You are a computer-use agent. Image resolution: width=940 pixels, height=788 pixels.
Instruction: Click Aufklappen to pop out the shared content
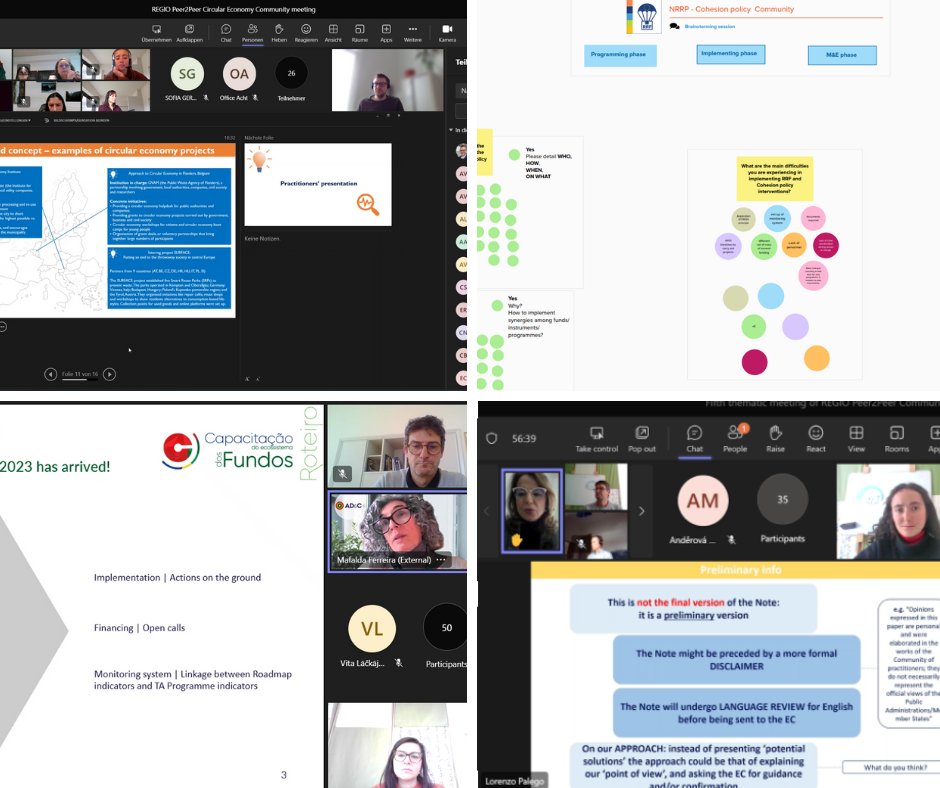(189, 34)
